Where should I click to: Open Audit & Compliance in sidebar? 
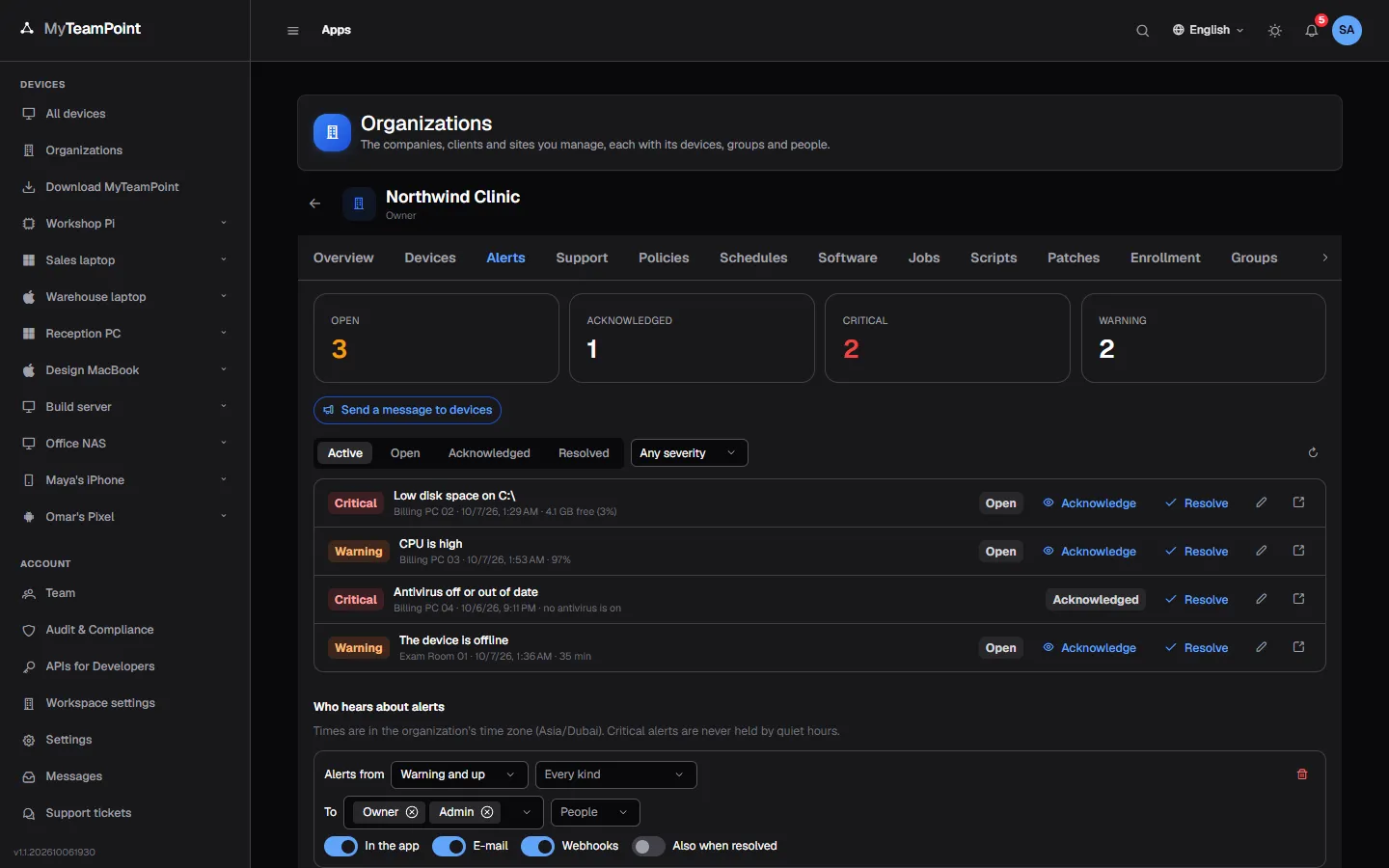pos(99,630)
